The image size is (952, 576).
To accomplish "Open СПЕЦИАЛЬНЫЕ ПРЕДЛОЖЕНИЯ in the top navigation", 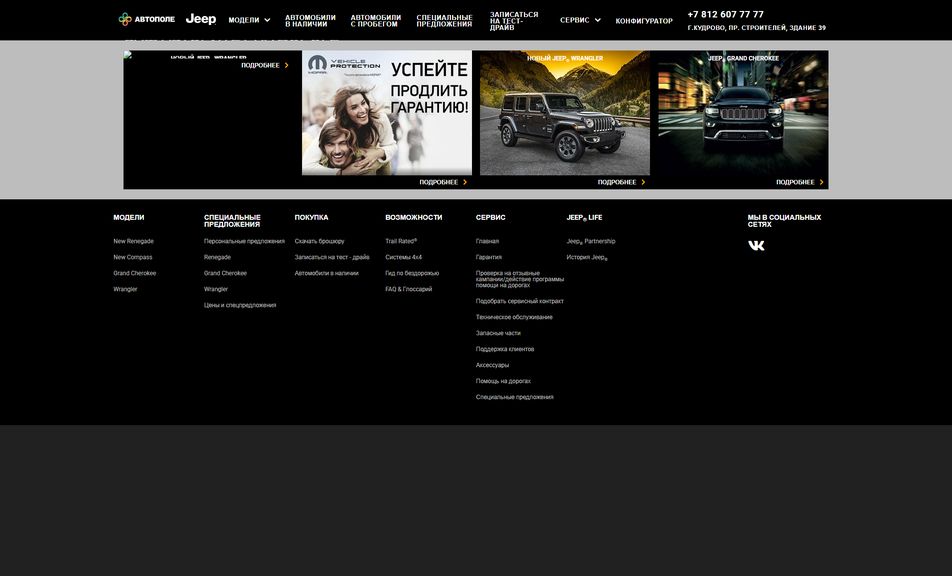I will coord(444,21).
